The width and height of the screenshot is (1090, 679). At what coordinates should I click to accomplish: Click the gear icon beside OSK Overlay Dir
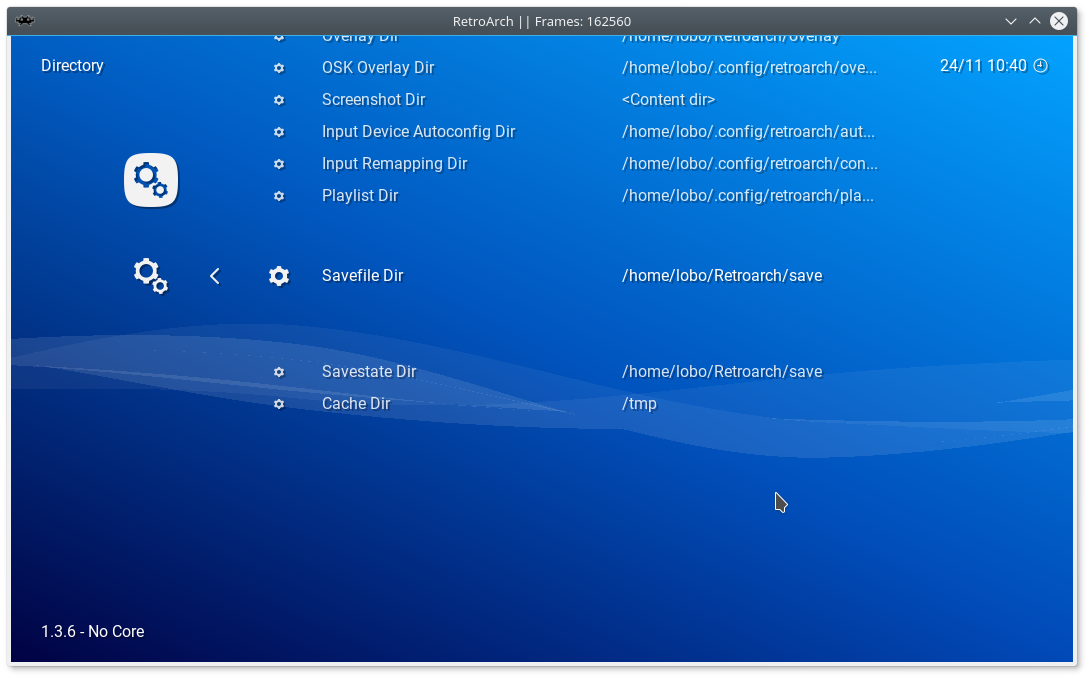click(279, 68)
